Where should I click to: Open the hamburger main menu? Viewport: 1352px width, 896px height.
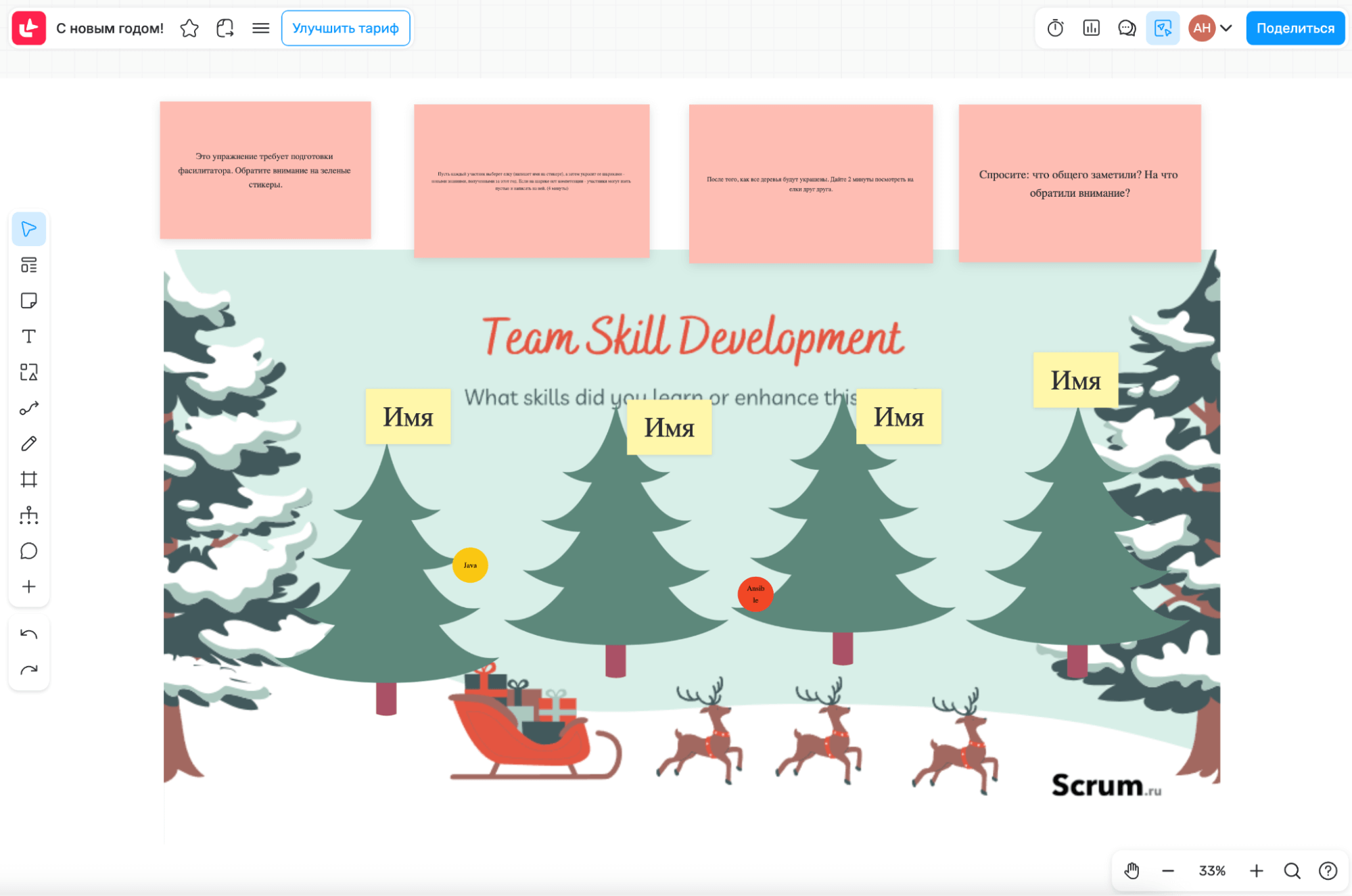point(260,28)
